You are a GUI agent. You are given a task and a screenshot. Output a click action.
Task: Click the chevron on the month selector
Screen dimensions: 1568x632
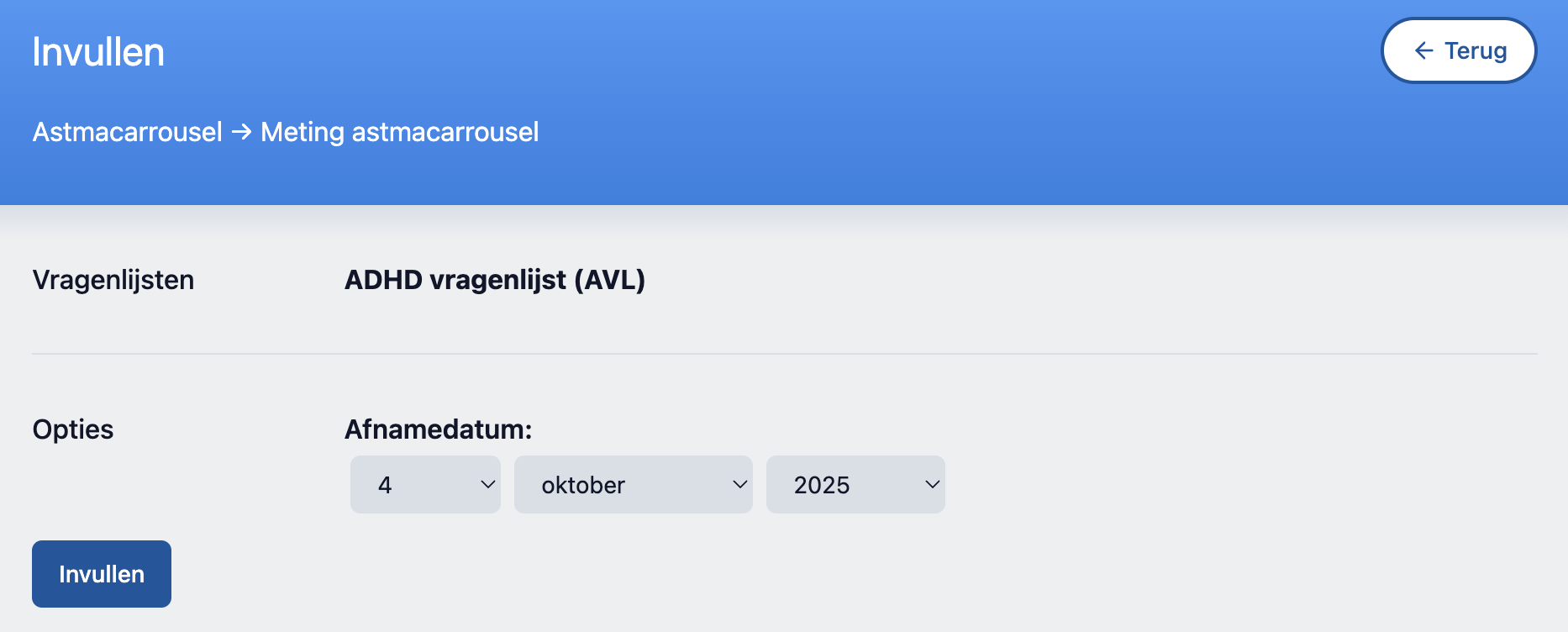tap(739, 484)
